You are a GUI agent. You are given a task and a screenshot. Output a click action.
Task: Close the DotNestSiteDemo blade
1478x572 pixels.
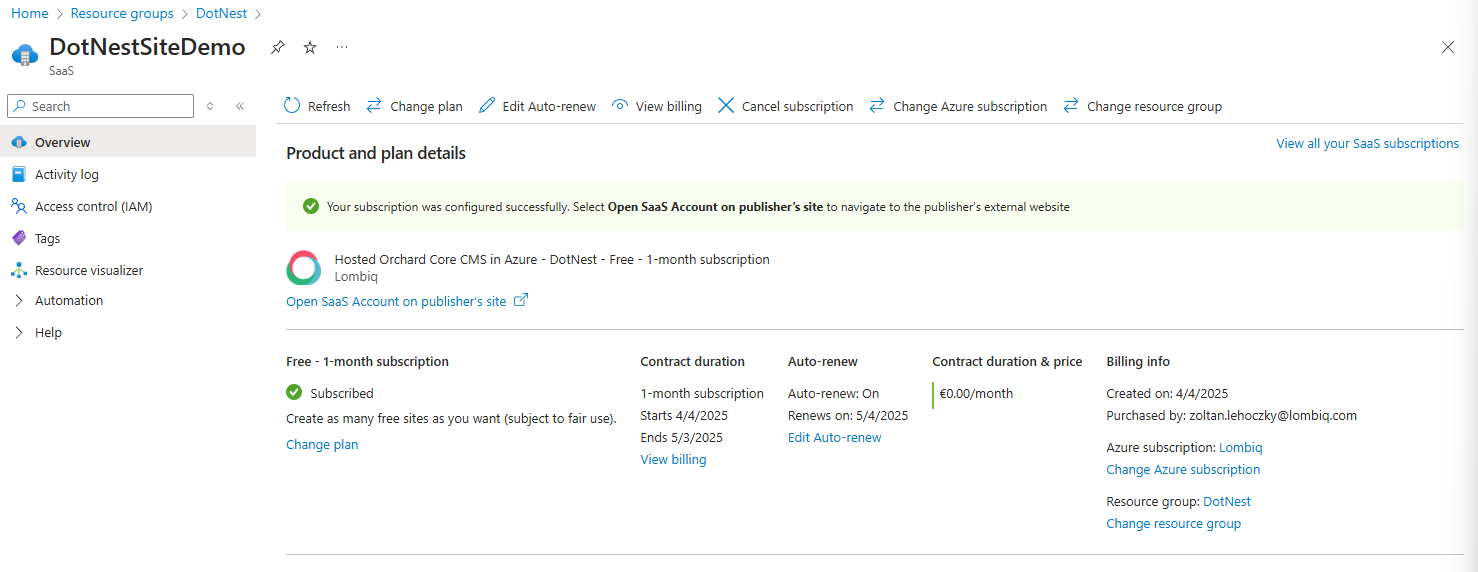(1447, 47)
